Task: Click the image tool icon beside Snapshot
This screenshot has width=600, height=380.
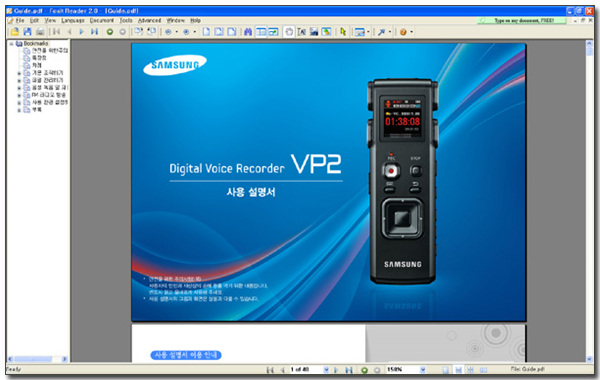Action: click(x=326, y=32)
